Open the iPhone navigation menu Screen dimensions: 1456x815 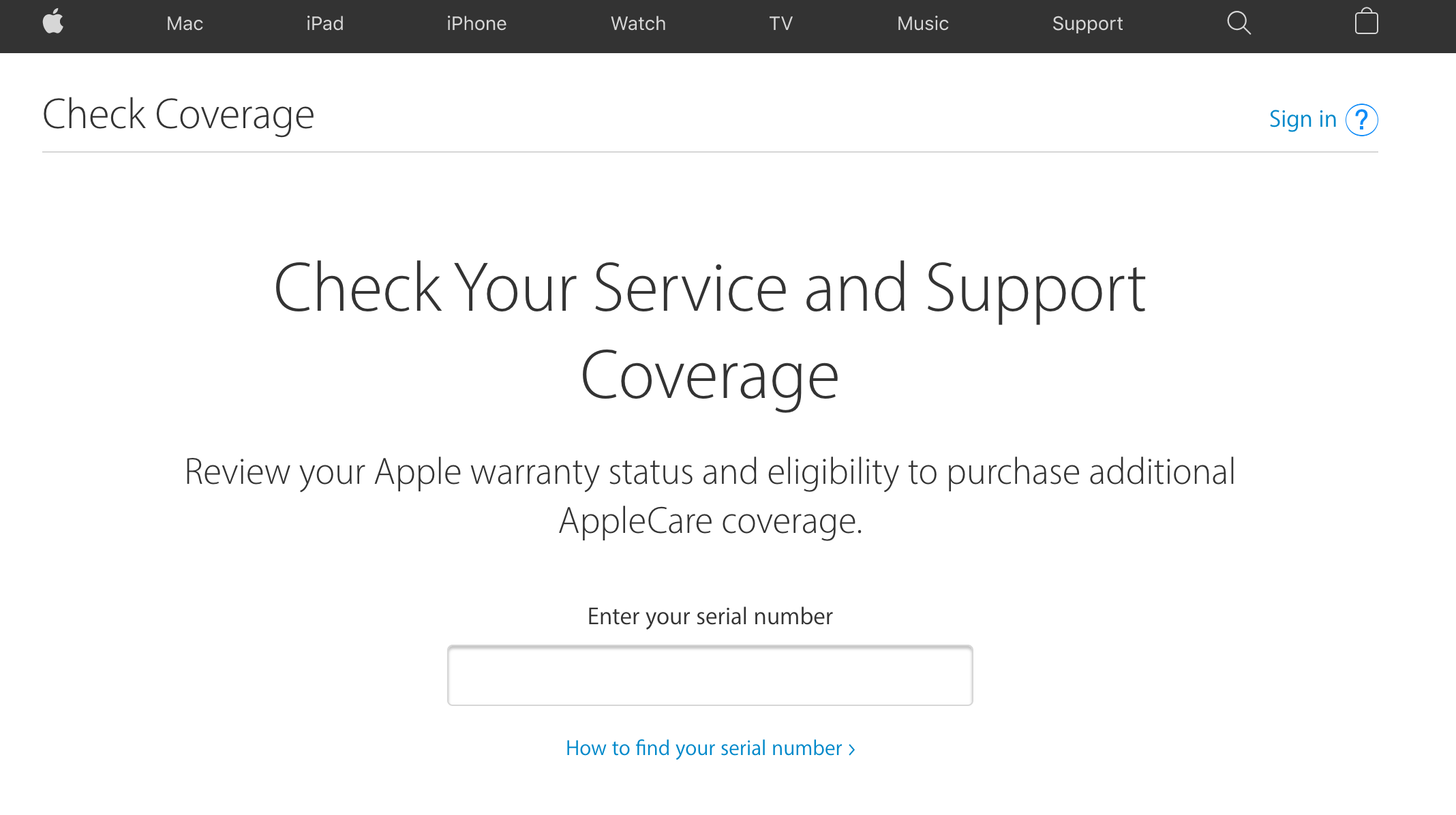pos(476,23)
